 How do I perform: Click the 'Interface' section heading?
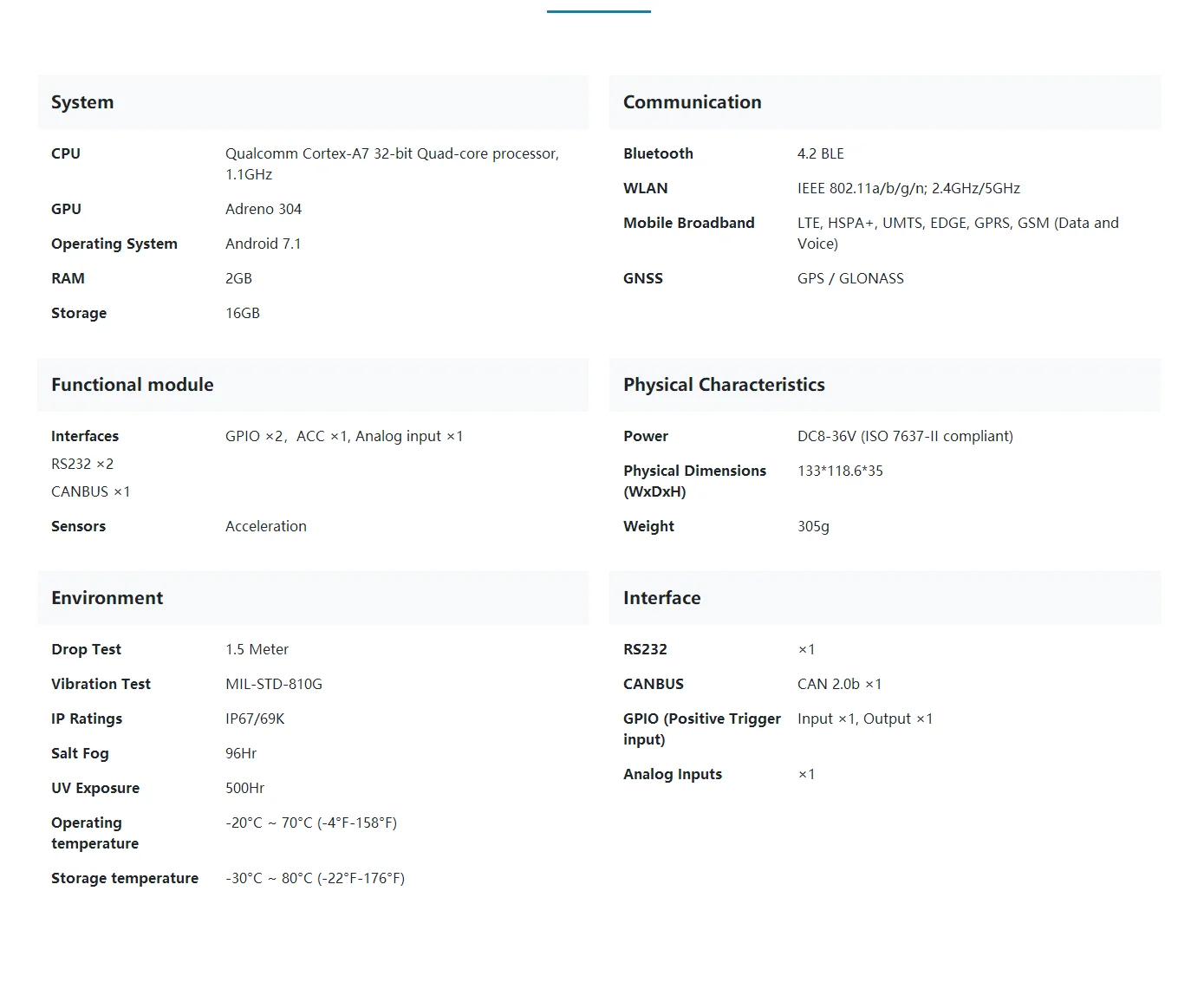pyautogui.click(x=662, y=598)
